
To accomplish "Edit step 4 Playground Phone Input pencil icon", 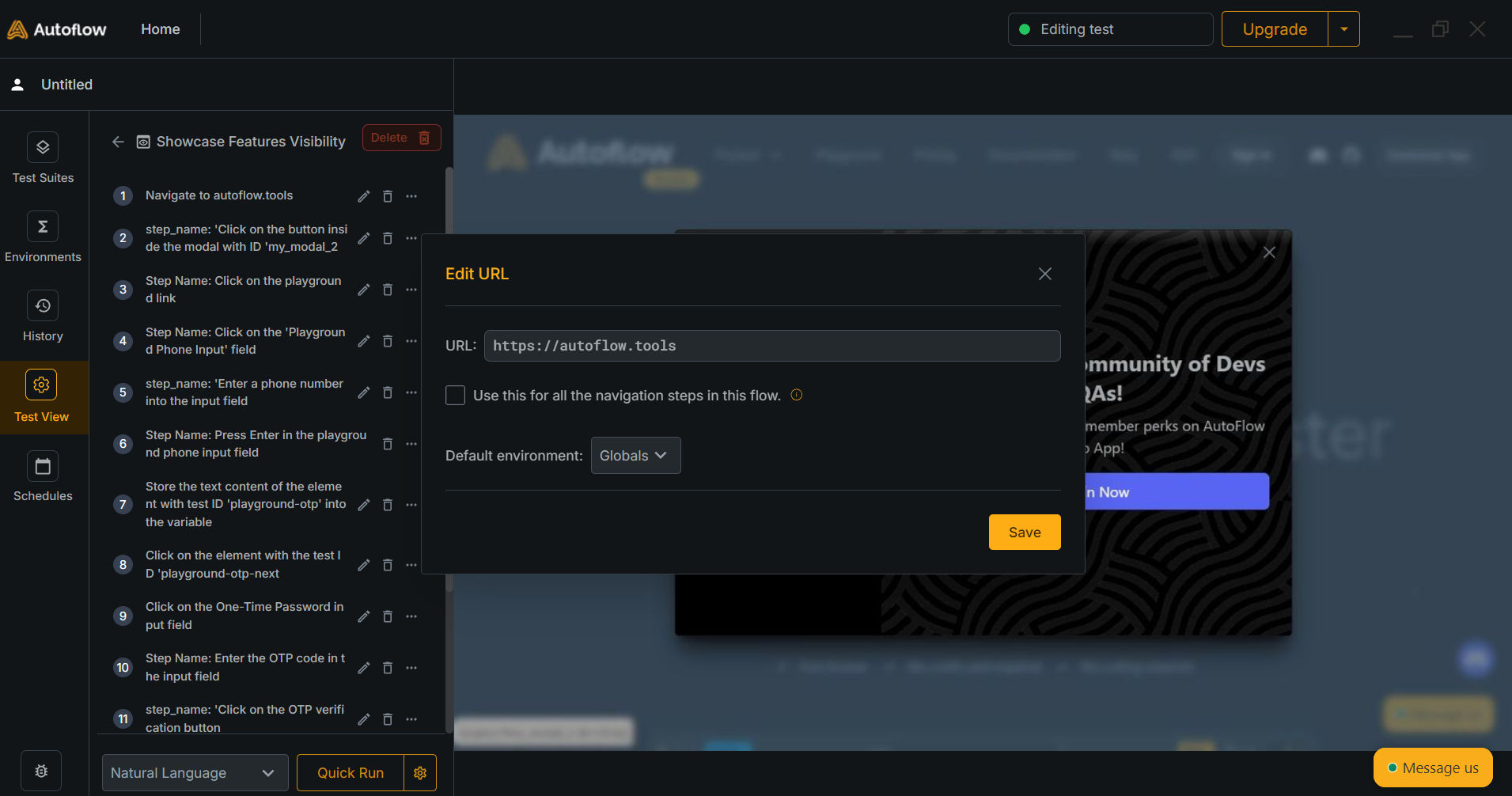I will [x=364, y=341].
